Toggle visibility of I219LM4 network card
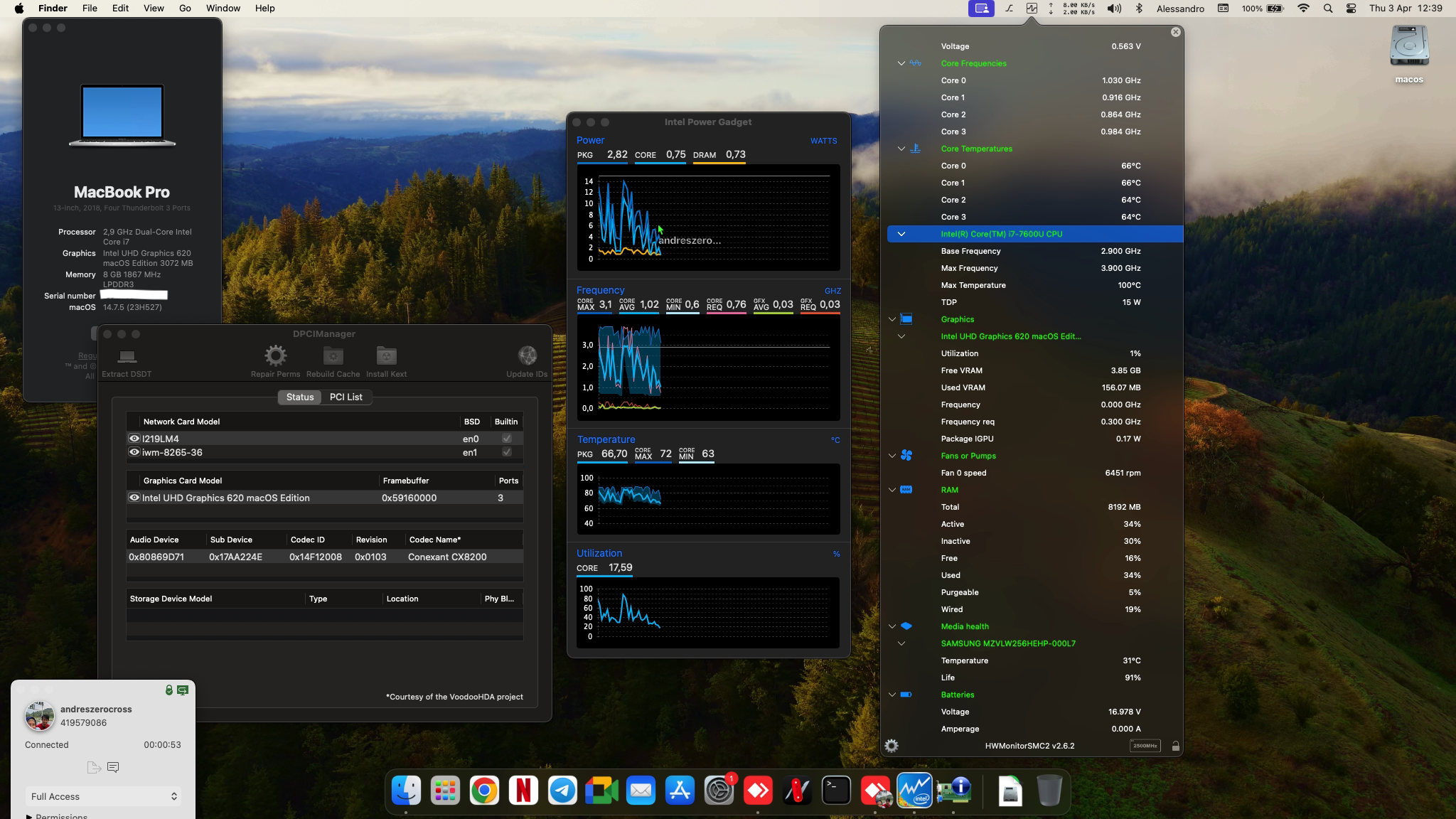 tap(134, 438)
